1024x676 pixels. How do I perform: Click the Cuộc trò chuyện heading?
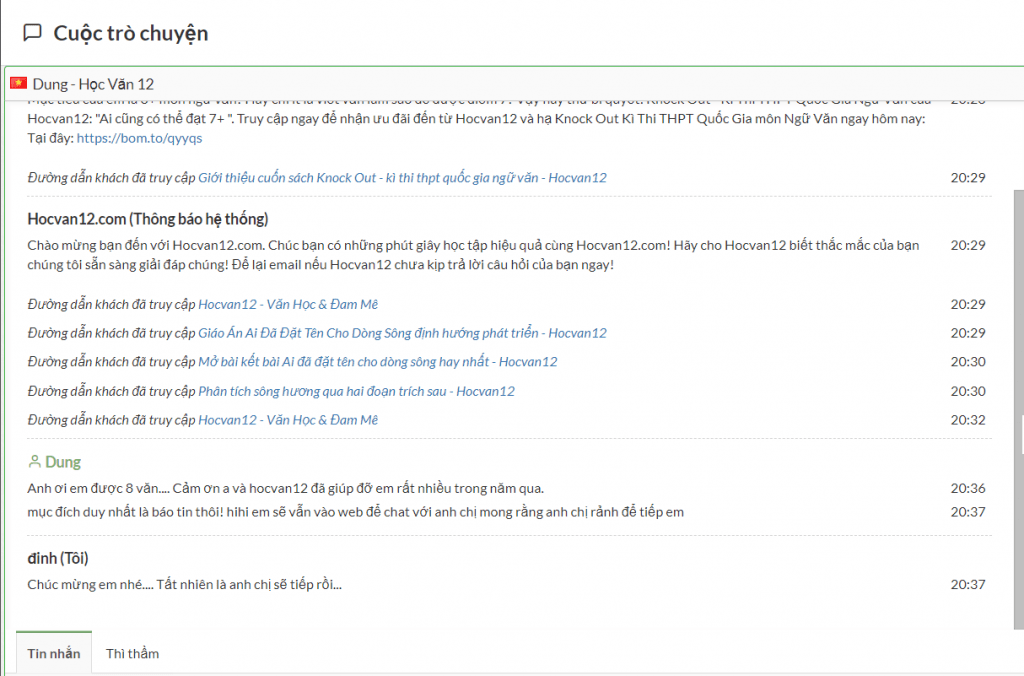click(x=131, y=33)
